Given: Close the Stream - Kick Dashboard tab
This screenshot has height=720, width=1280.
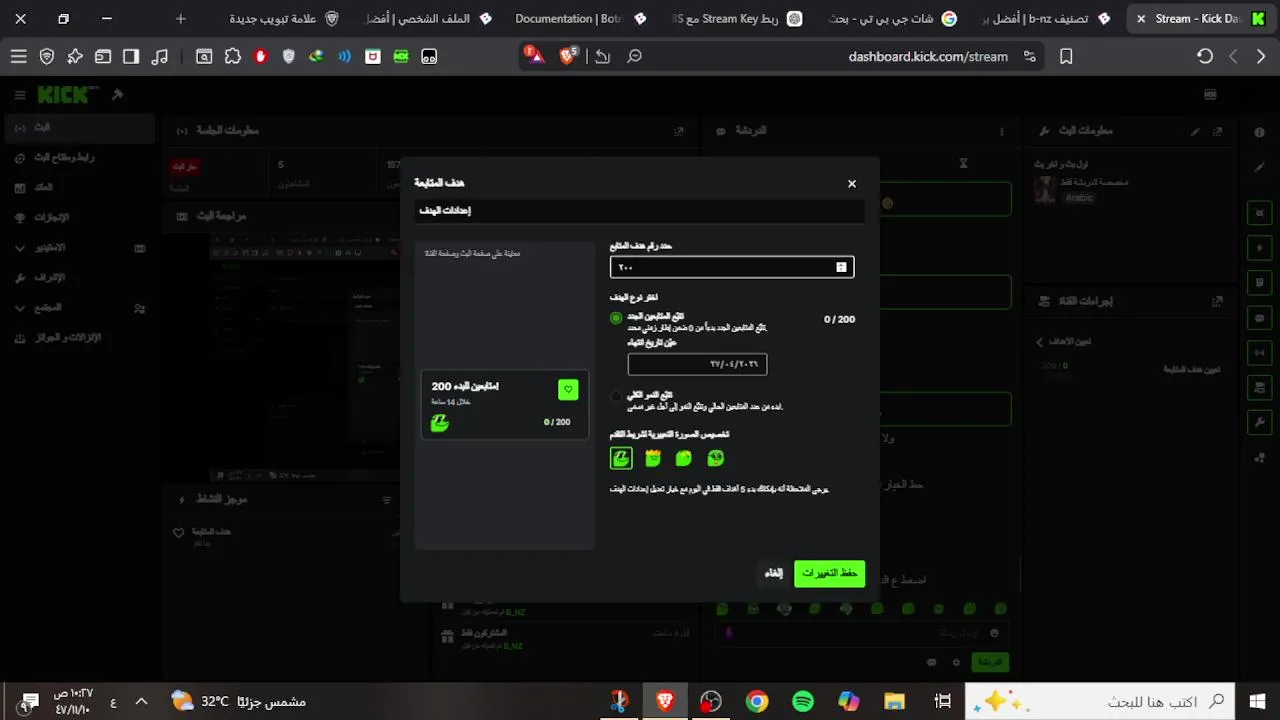Looking at the screenshot, I should click(x=1141, y=19).
